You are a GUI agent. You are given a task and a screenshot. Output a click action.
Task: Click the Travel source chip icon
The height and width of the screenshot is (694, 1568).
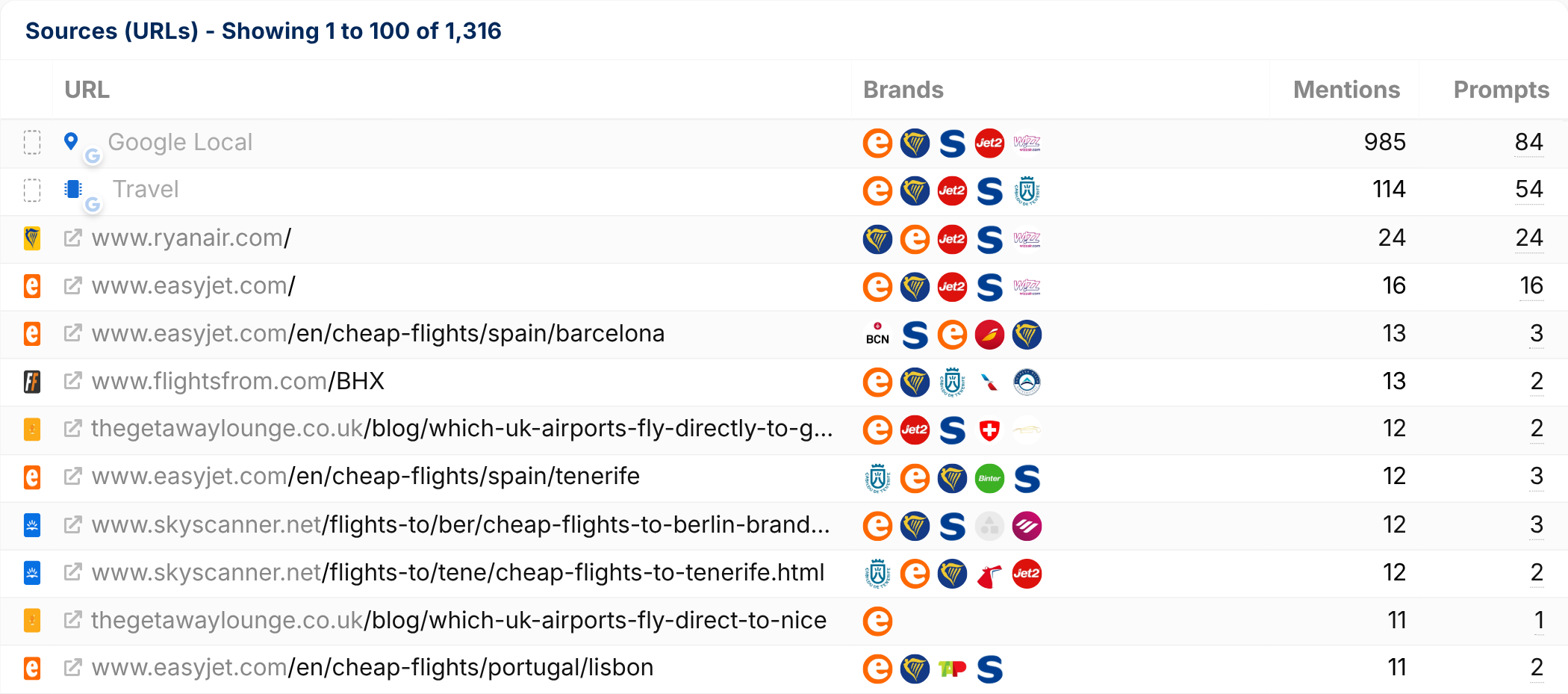[x=73, y=189]
